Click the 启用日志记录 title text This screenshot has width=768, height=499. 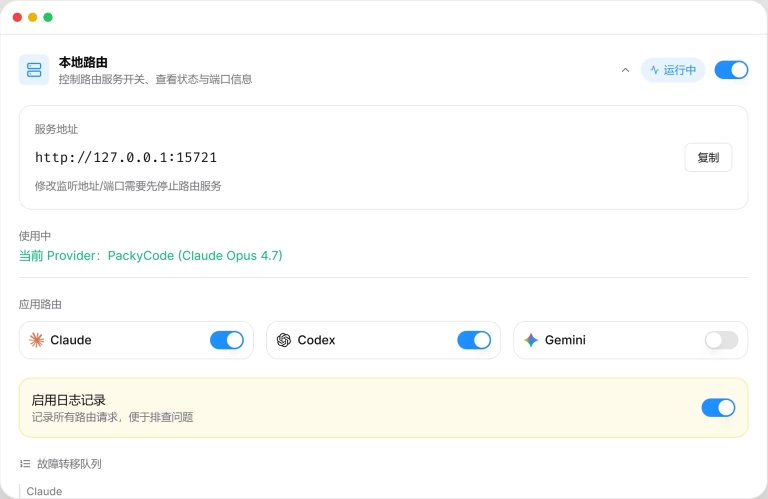click(x=69, y=400)
